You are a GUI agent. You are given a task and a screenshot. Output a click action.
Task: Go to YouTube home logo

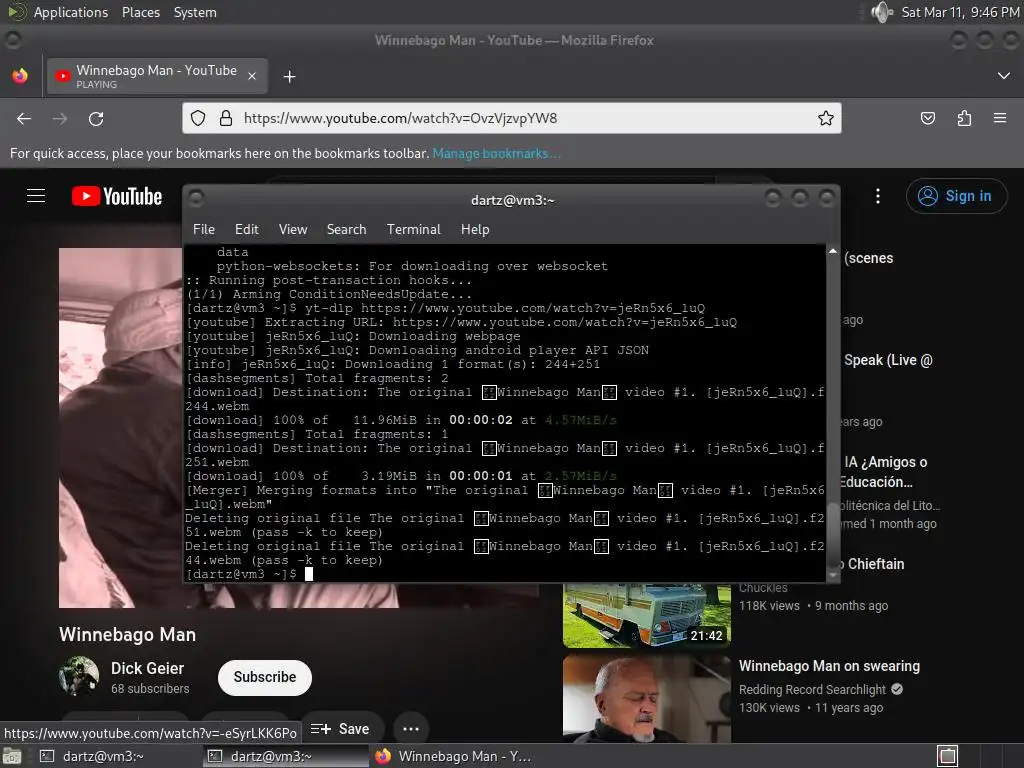coord(117,196)
